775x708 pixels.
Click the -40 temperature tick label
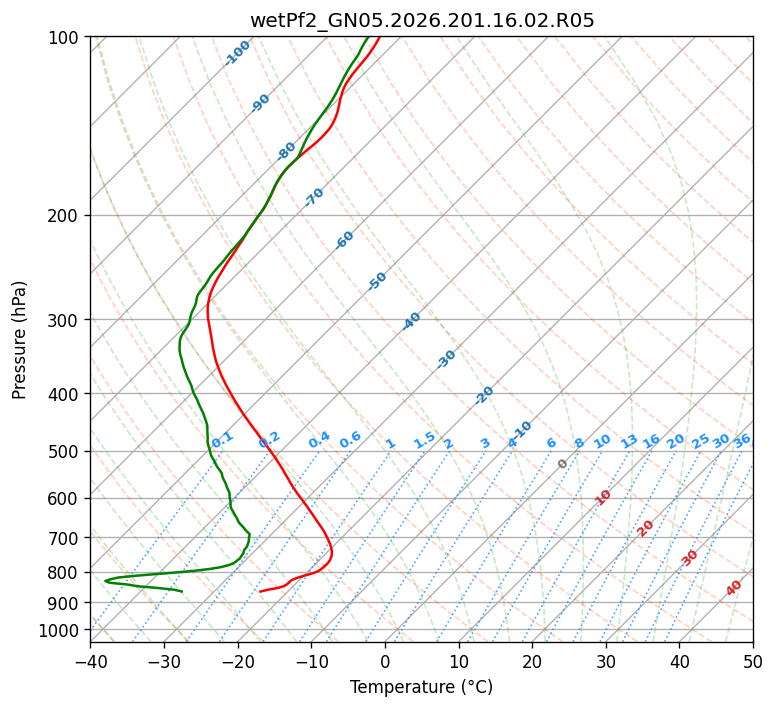[90, 661]
